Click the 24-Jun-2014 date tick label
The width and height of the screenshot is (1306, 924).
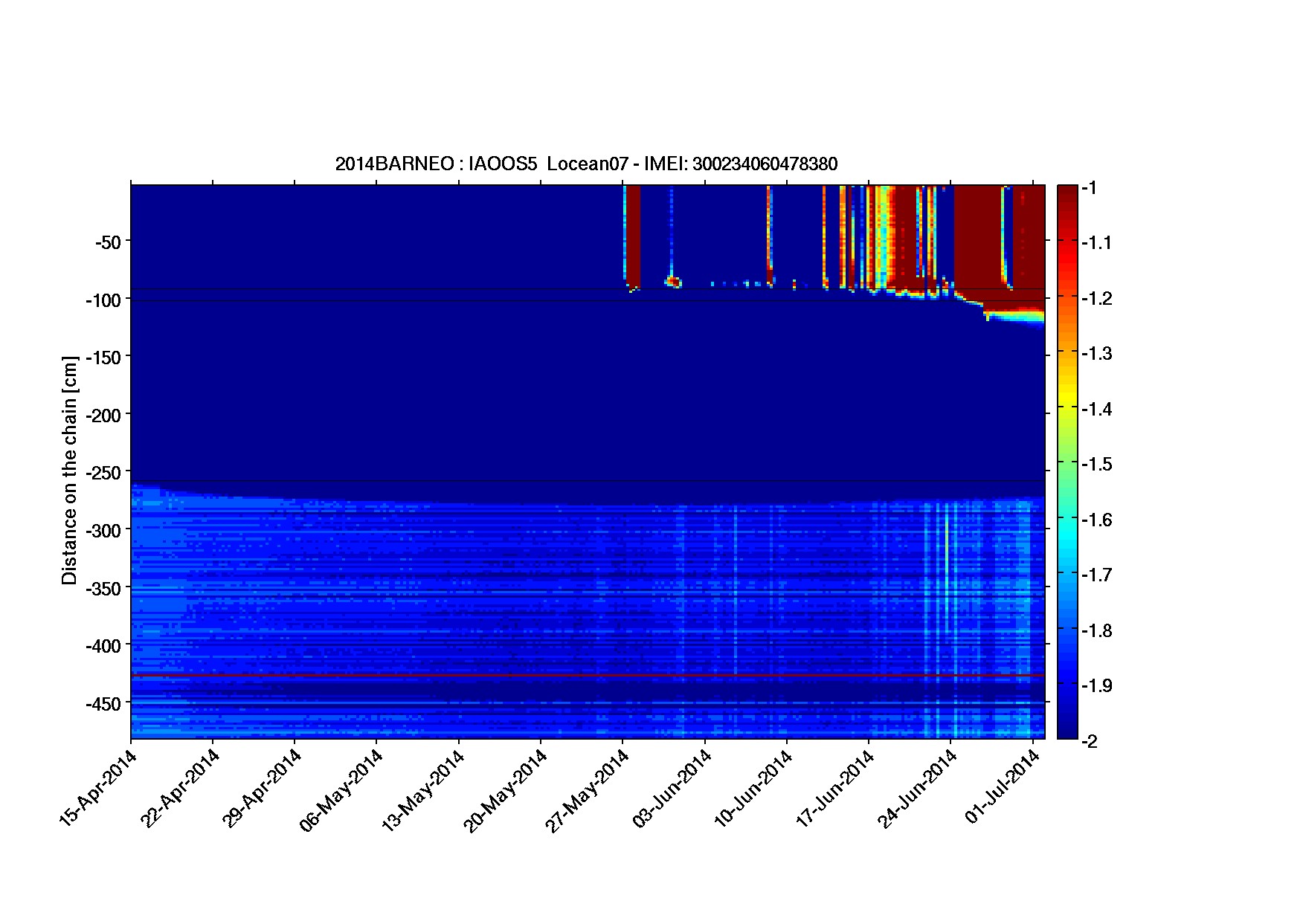click(918, 789)
